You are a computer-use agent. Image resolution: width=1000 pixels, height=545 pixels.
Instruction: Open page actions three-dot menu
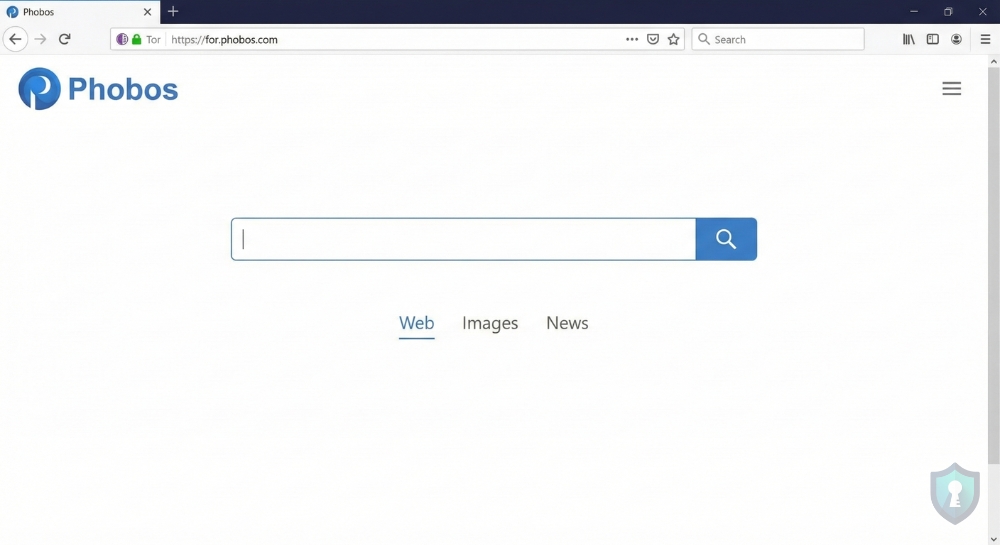click(632, 39)
